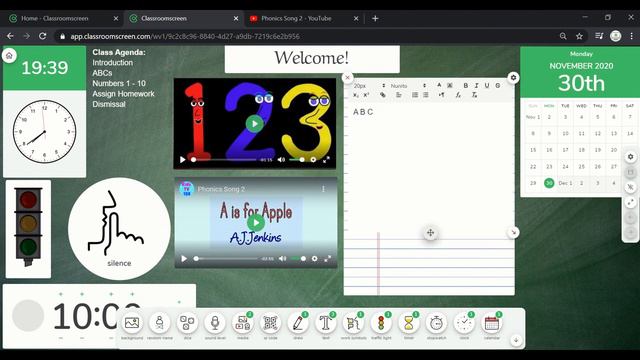Open the draw pencil tool
640x360 pixels.
tap(298, 323)
